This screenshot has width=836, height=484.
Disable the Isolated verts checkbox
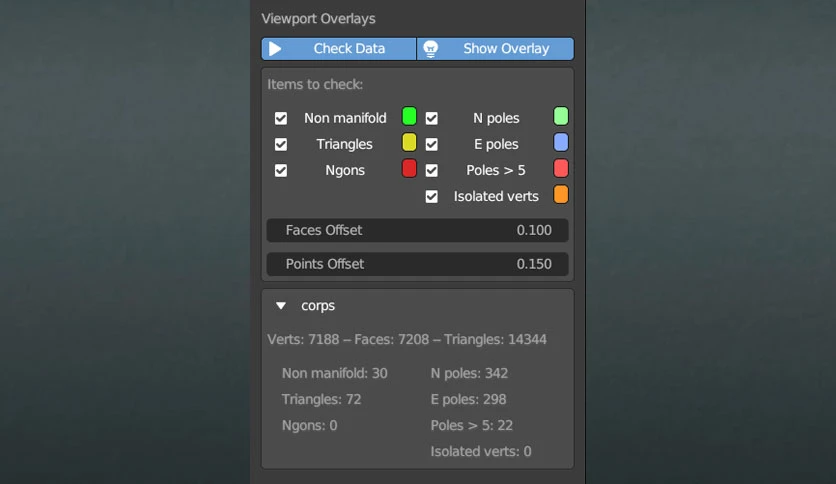pyautogui.click(x=432, y=197)
